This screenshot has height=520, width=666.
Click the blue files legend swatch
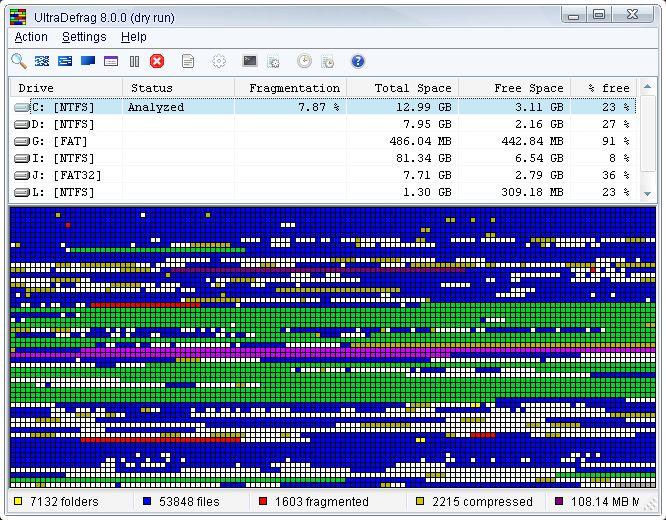pyautogui.click(x=147, y=501)
